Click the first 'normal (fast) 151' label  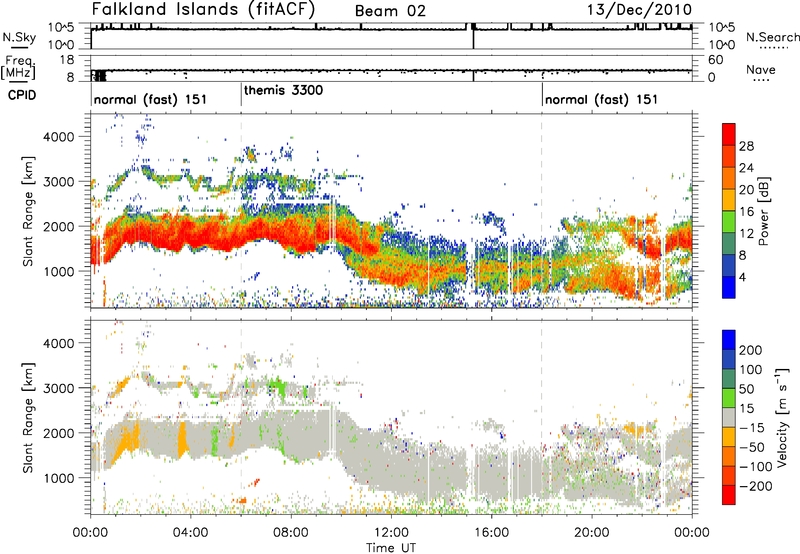click(151, 99)
